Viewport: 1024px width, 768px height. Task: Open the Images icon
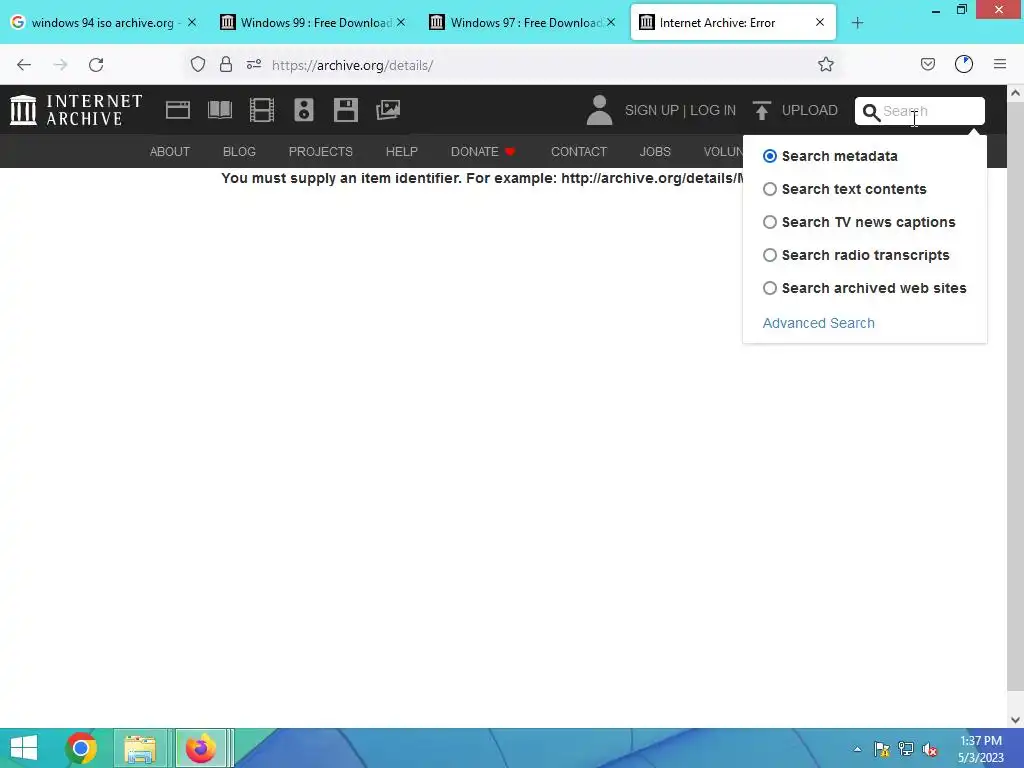[x=388, y=110]
